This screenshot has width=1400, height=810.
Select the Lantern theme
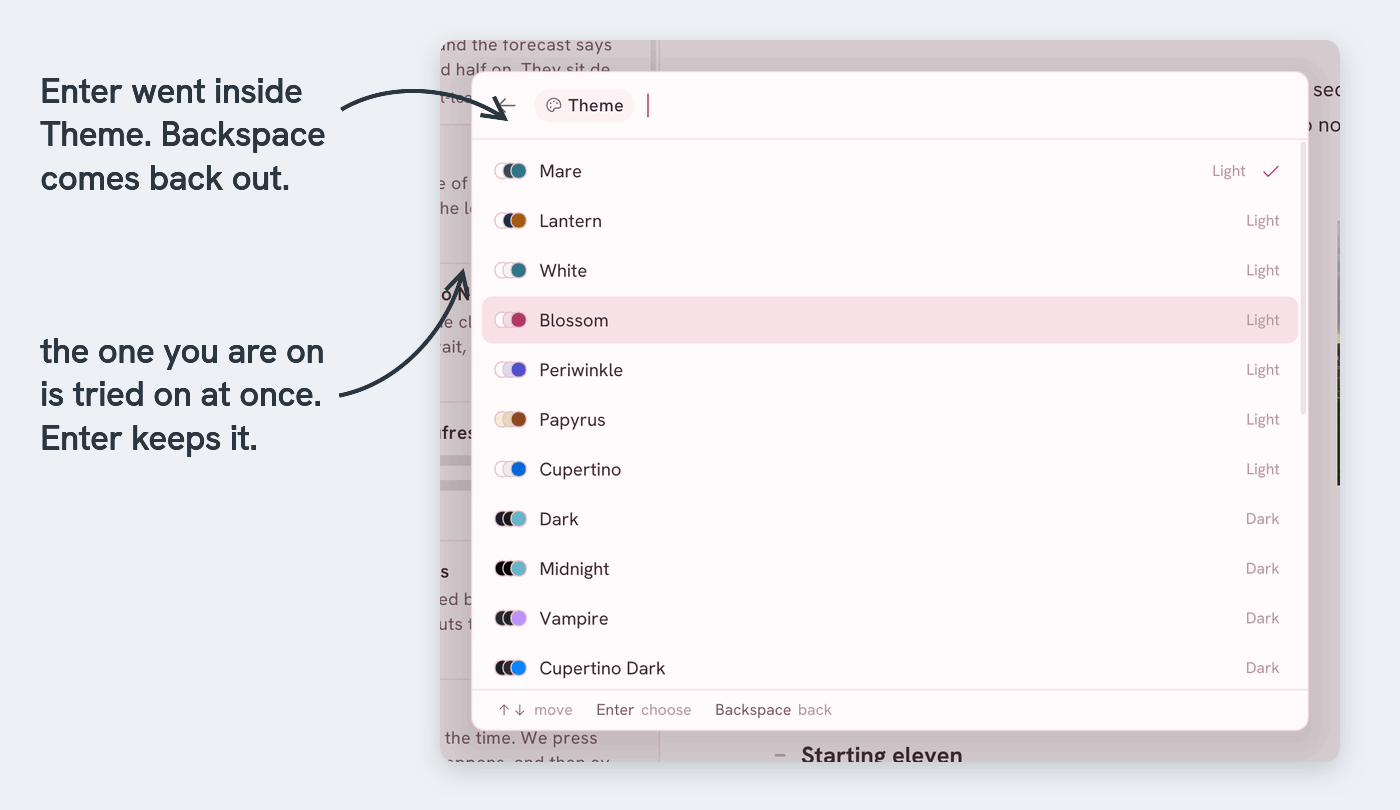click(890, 221)
